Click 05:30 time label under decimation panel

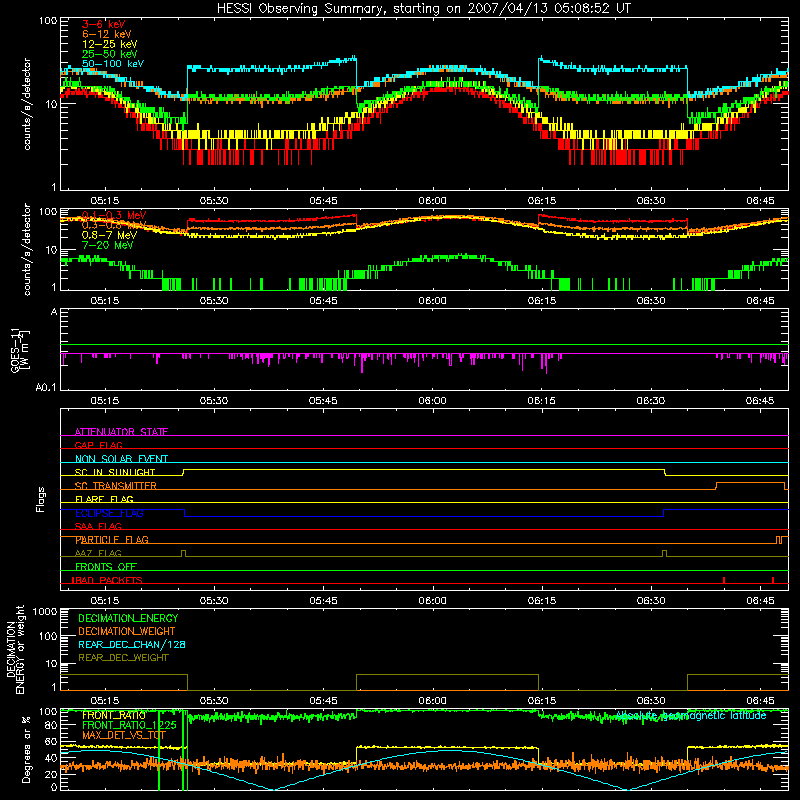tap(214, 701)
